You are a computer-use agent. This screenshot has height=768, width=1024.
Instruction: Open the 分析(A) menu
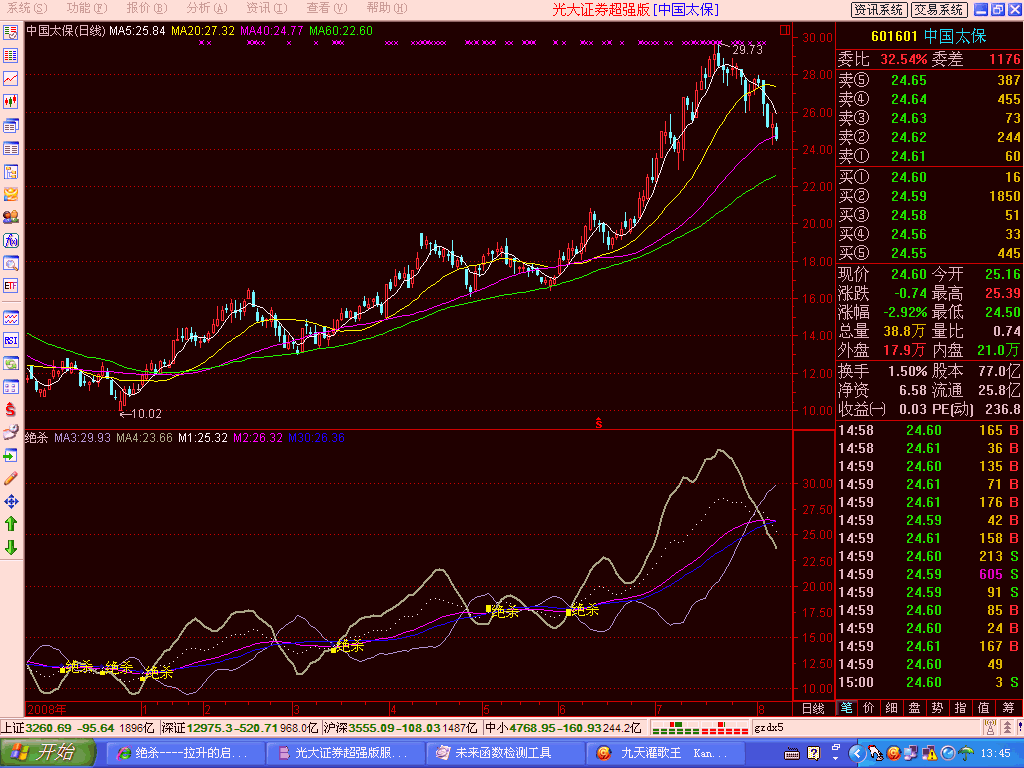pos(207,8)
